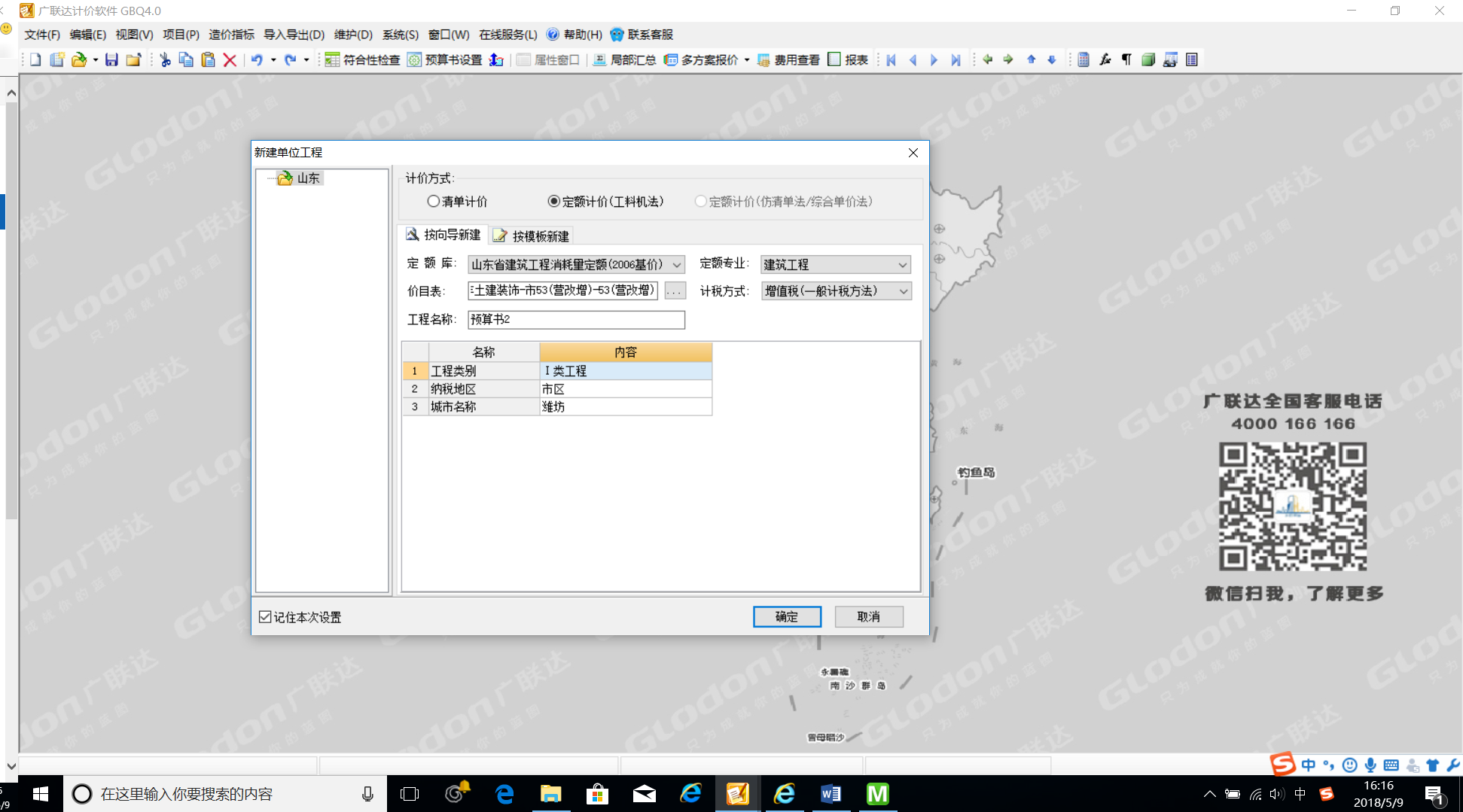Click 联系客服 contact support
The height and width of the screenshot is (812, 1463).
(x=642, y=35)
